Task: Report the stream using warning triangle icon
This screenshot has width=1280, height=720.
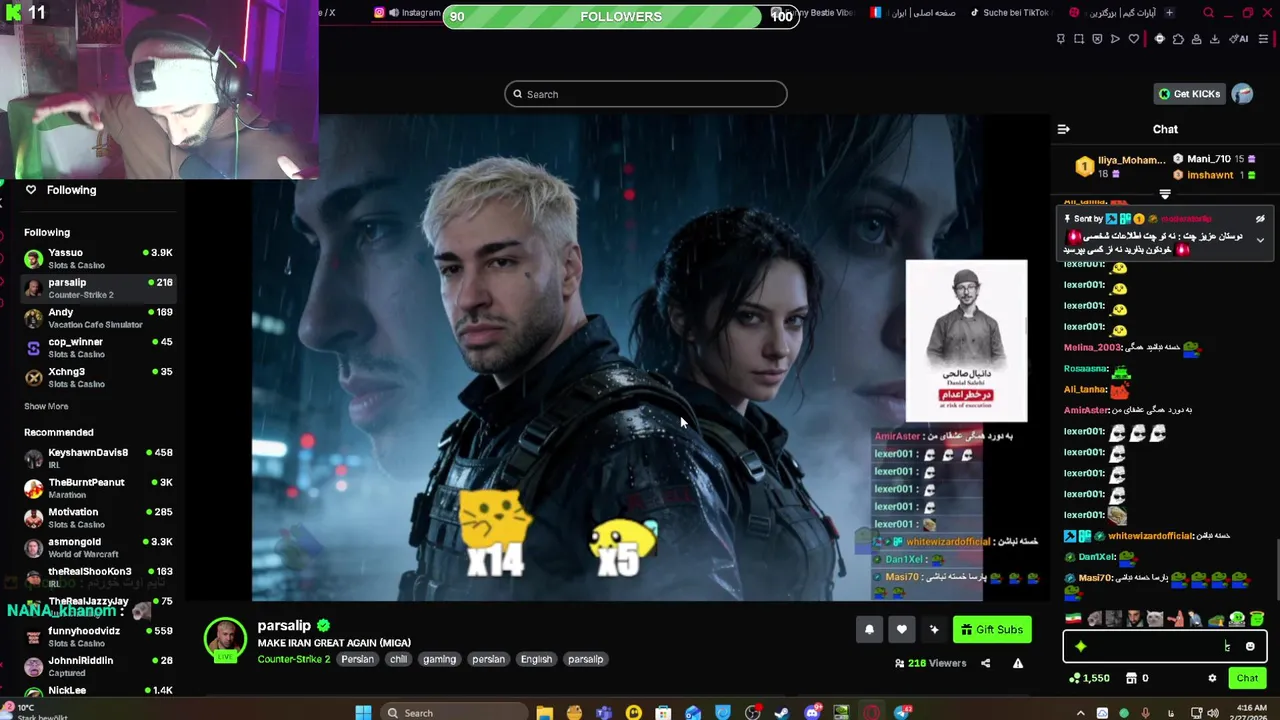Action: tap(1018, 663)
